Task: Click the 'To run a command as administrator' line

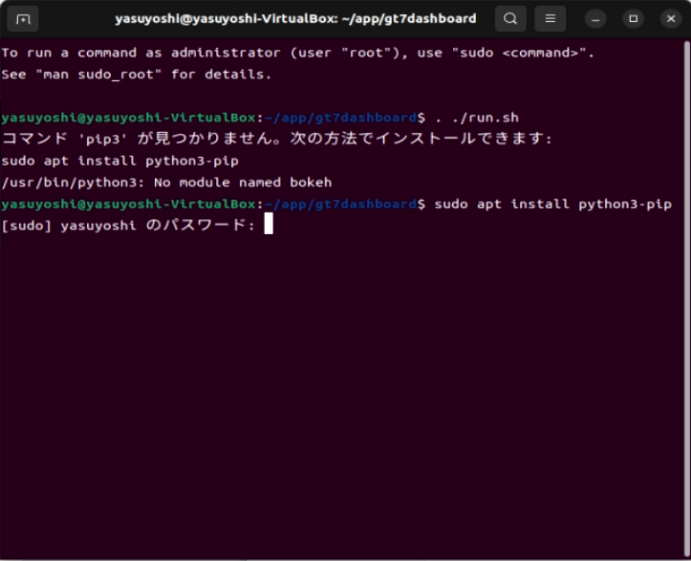Action: (298, 53)
